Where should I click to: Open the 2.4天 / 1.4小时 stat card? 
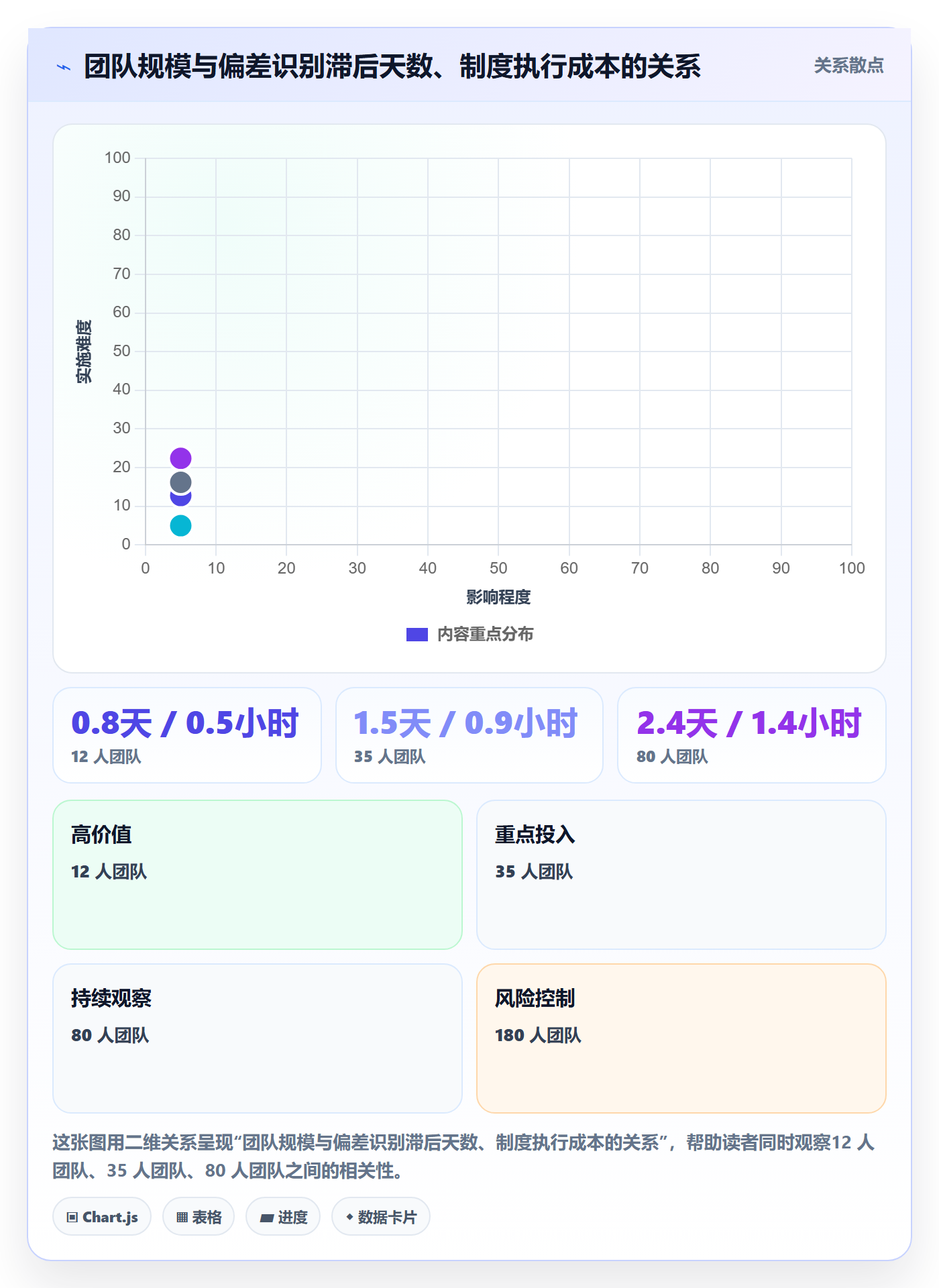752,735
